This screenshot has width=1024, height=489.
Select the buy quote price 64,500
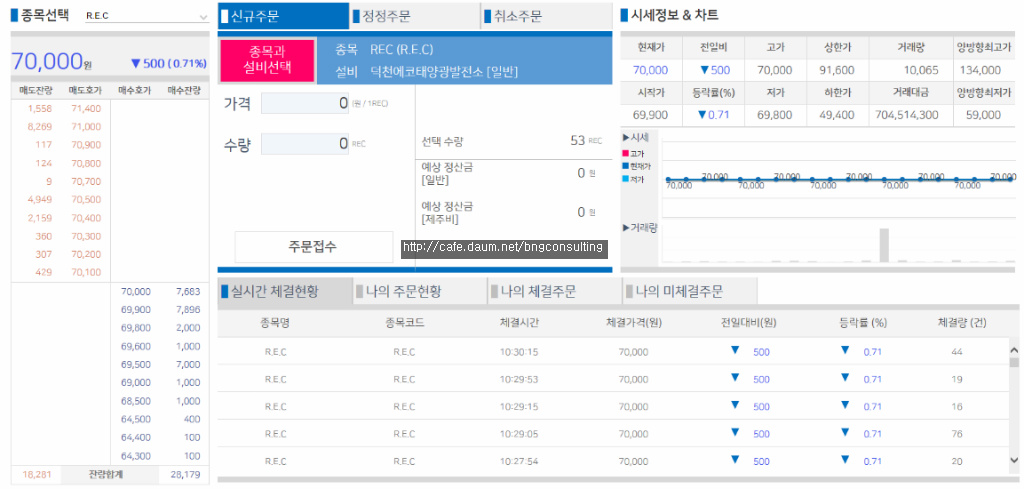coord(136,419)
